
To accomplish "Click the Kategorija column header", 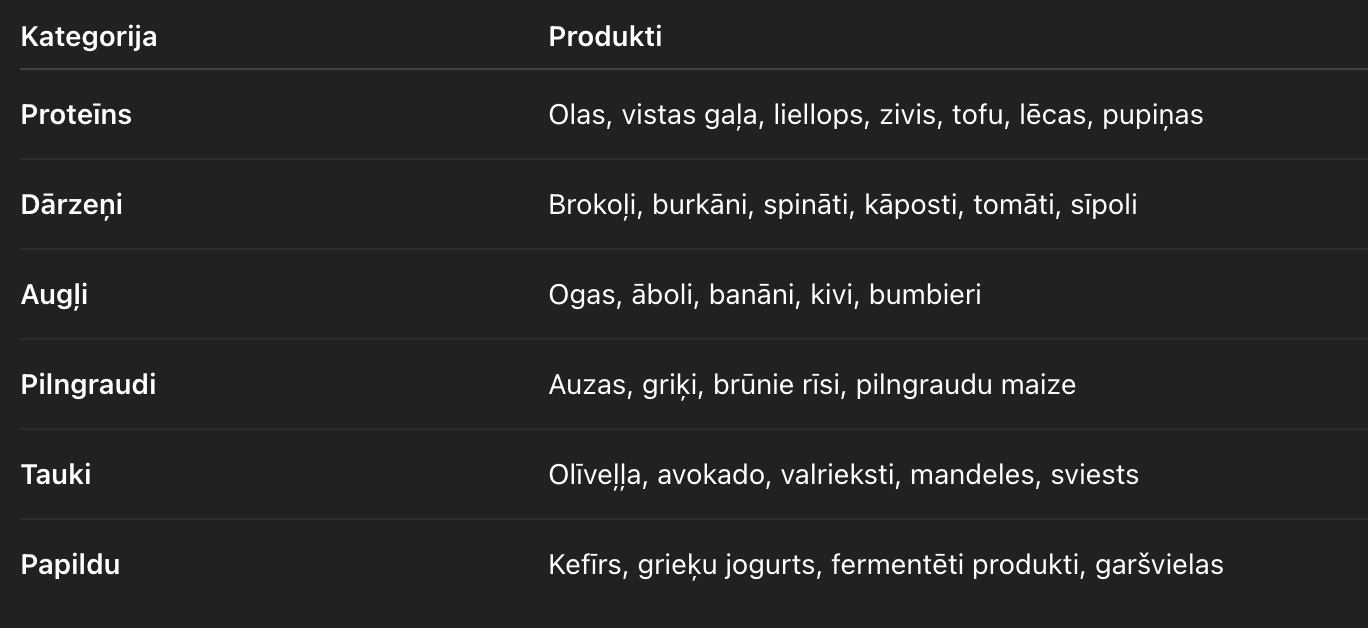I will coord(89,37).
